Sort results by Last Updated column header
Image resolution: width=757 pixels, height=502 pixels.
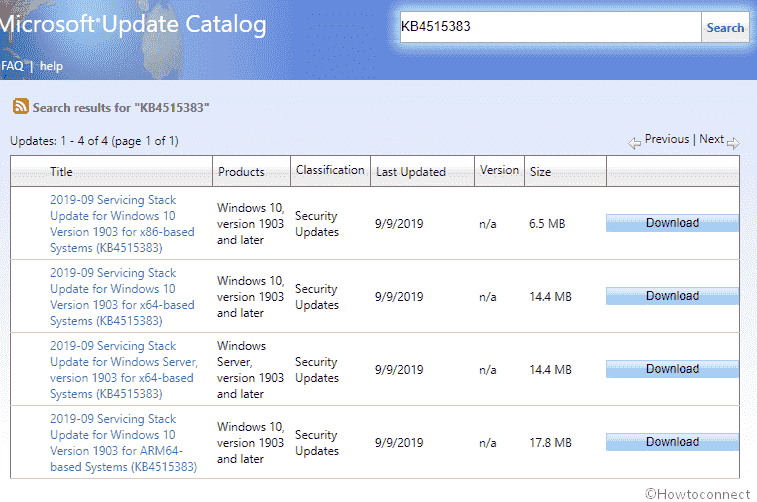pyautogui.click(x=411, y=172)
